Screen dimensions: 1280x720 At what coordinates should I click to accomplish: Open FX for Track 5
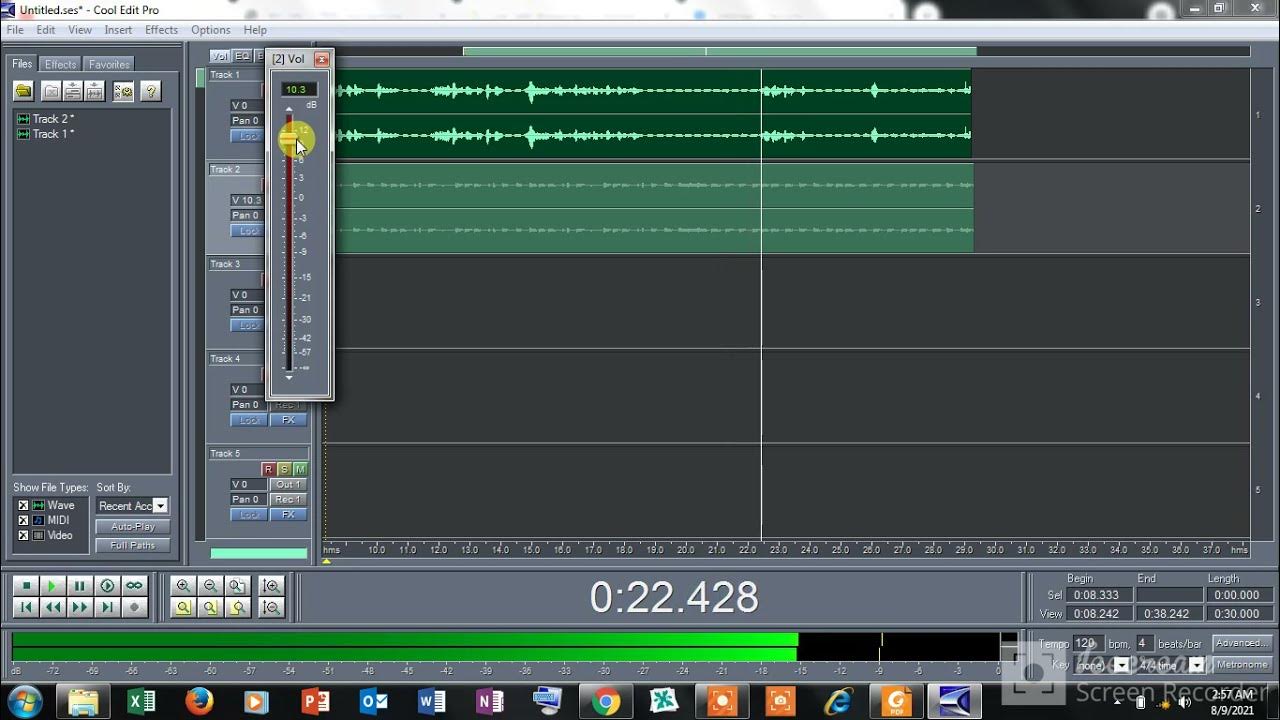pyautogui.click(x=288, y=514)
